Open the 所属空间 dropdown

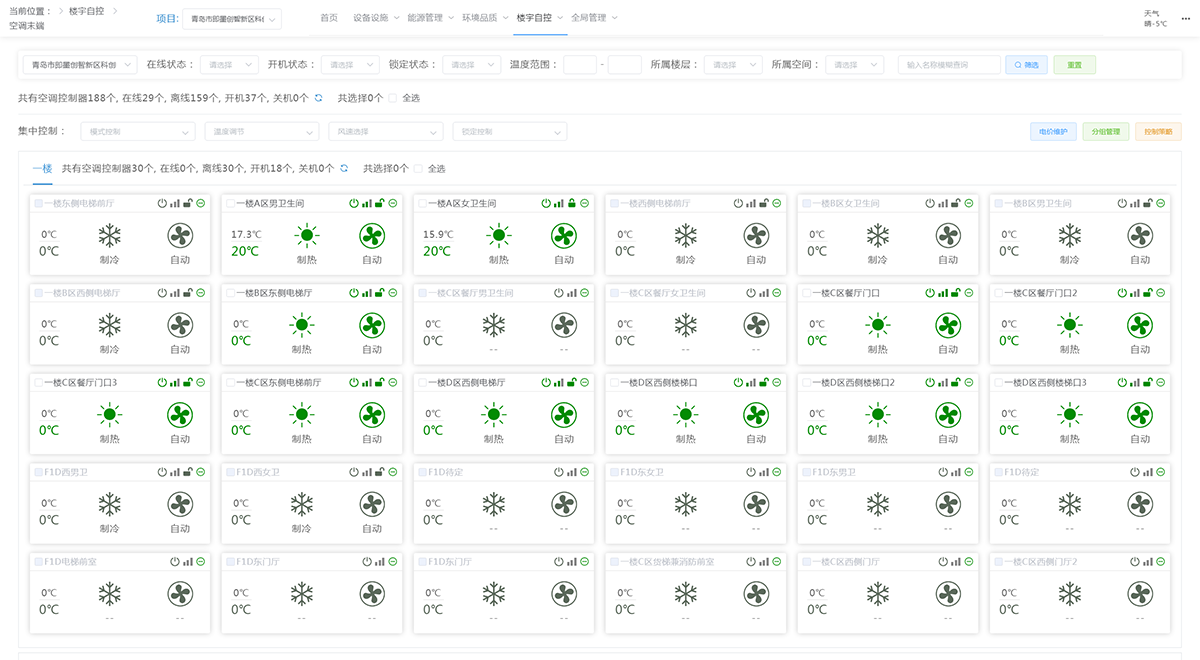(x=854, y=64)
